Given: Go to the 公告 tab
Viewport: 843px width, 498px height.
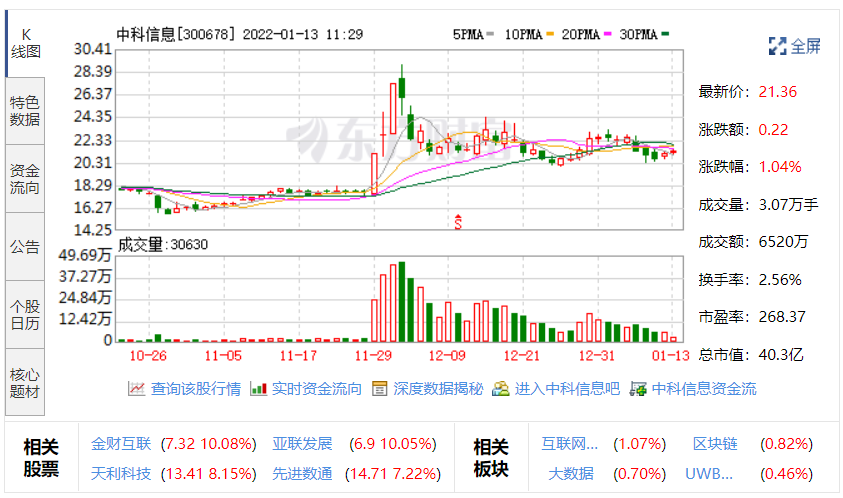Looking at the screenshot, I should click(x=24, y=246).
